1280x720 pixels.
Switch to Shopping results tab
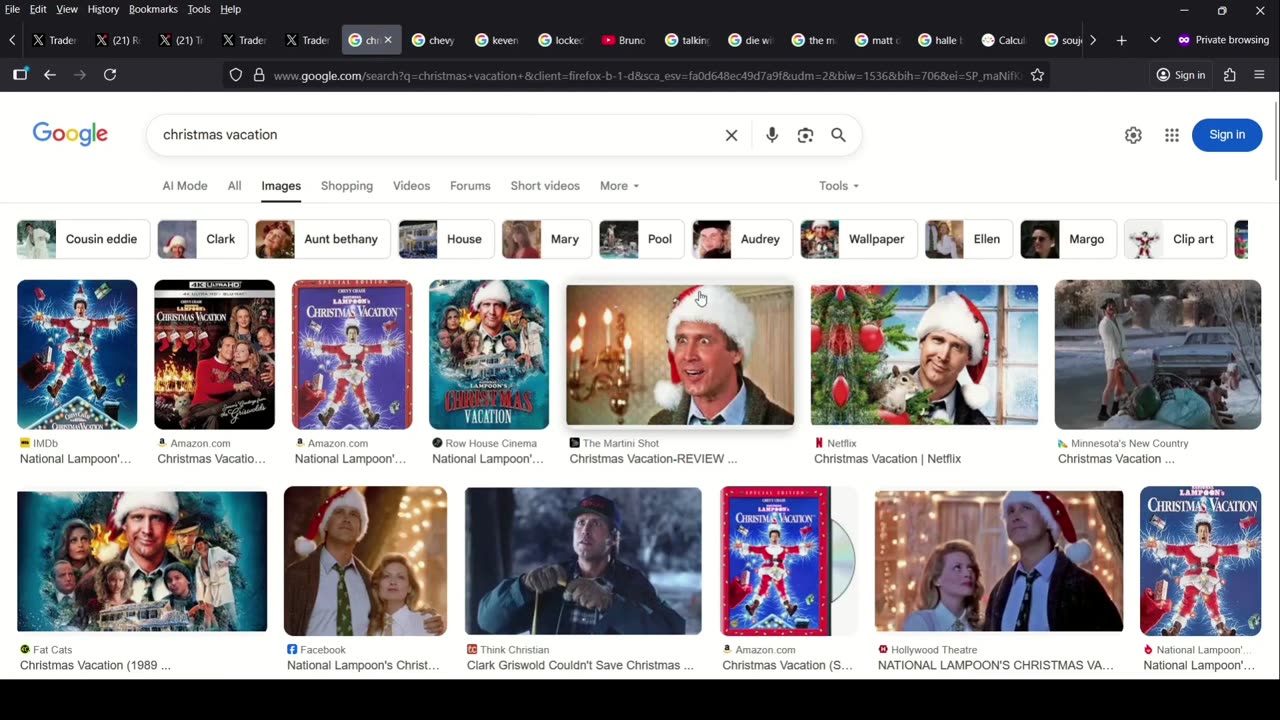click(347, 186)
